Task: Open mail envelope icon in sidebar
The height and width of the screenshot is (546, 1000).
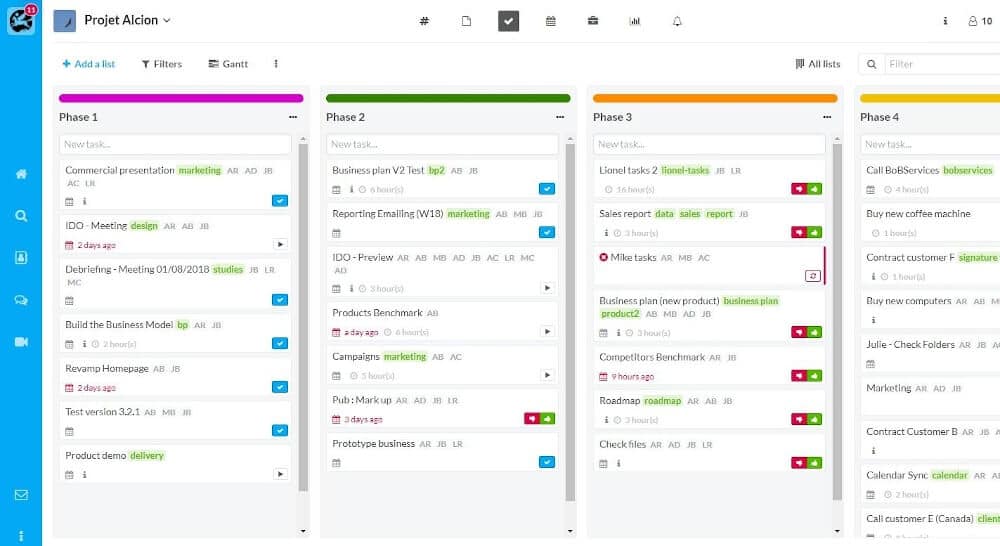Action: pyautogui.click(x=21, y=495)
